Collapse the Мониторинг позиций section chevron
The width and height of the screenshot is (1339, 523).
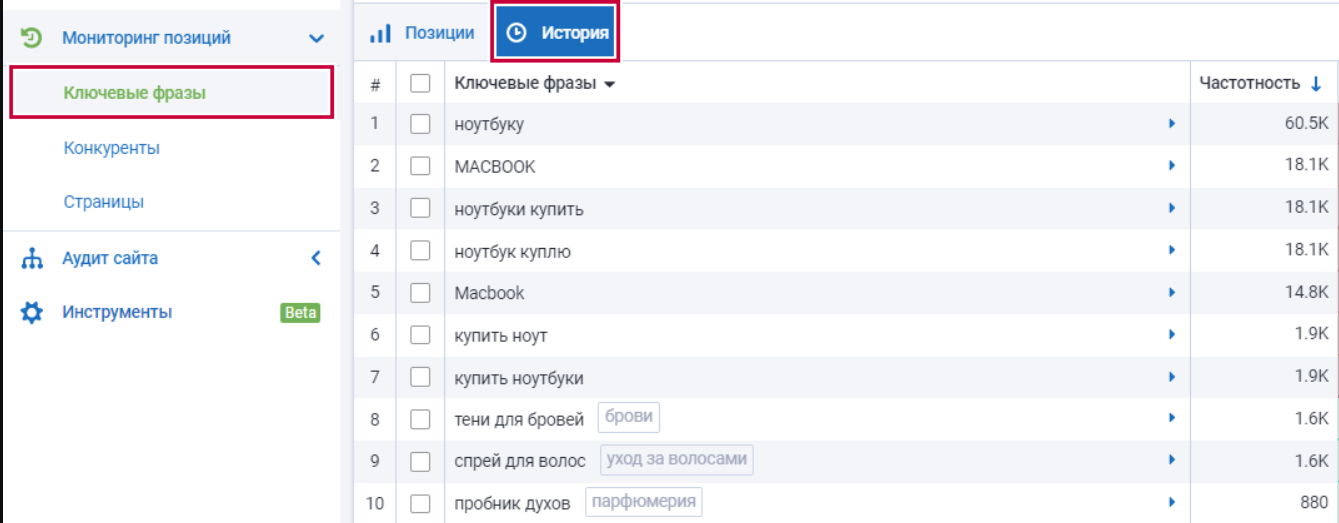pos(316,39)
